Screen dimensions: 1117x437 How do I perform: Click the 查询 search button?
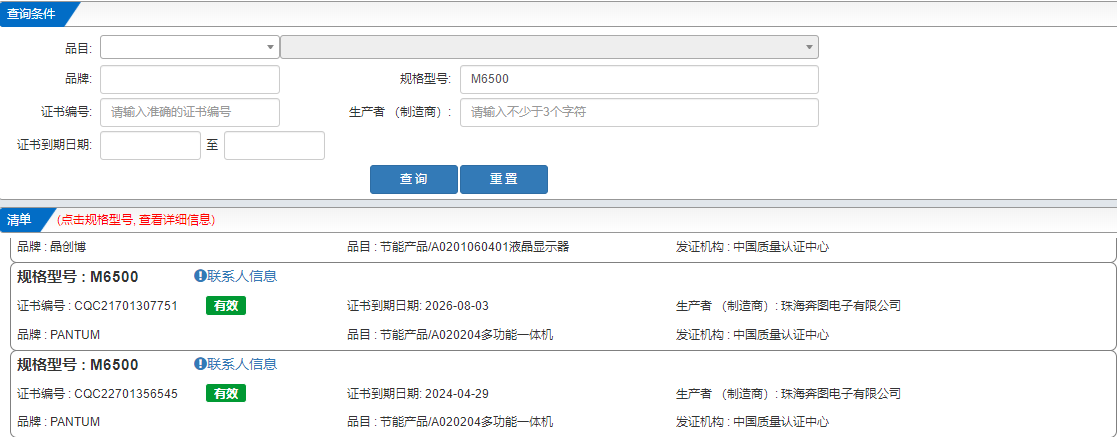(413, 179)
